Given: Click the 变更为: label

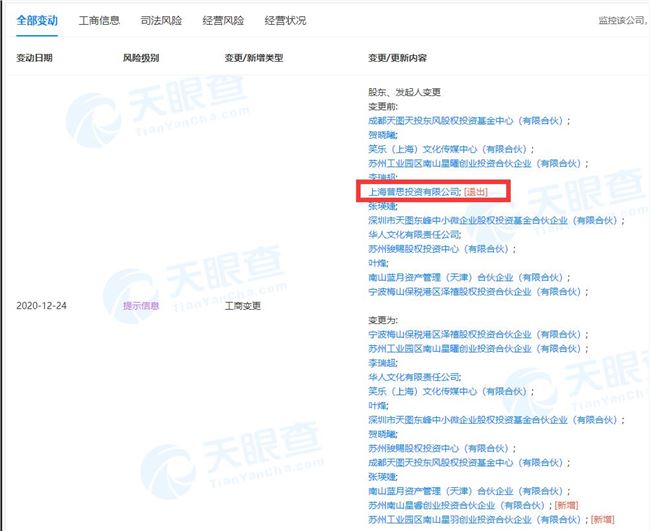Looking at the screenshot, I should tap(383, 320).
